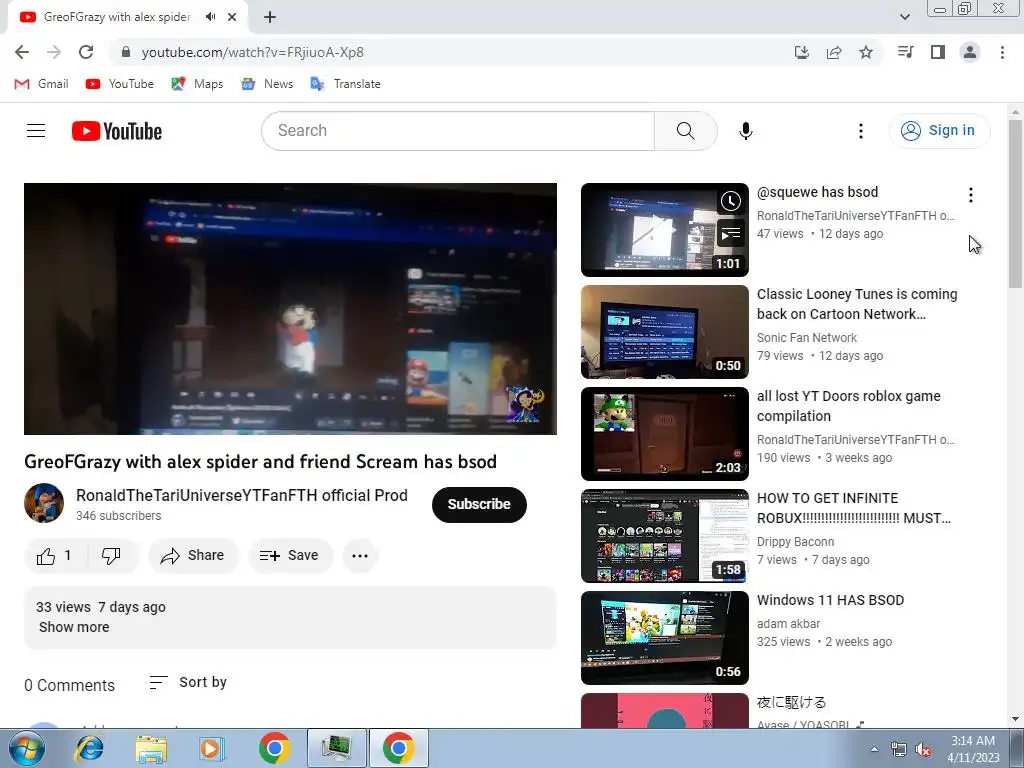Open the YouTube bookmark
Screen dimensions: 1024x768
pyautogui.click(x=120, y=84)
